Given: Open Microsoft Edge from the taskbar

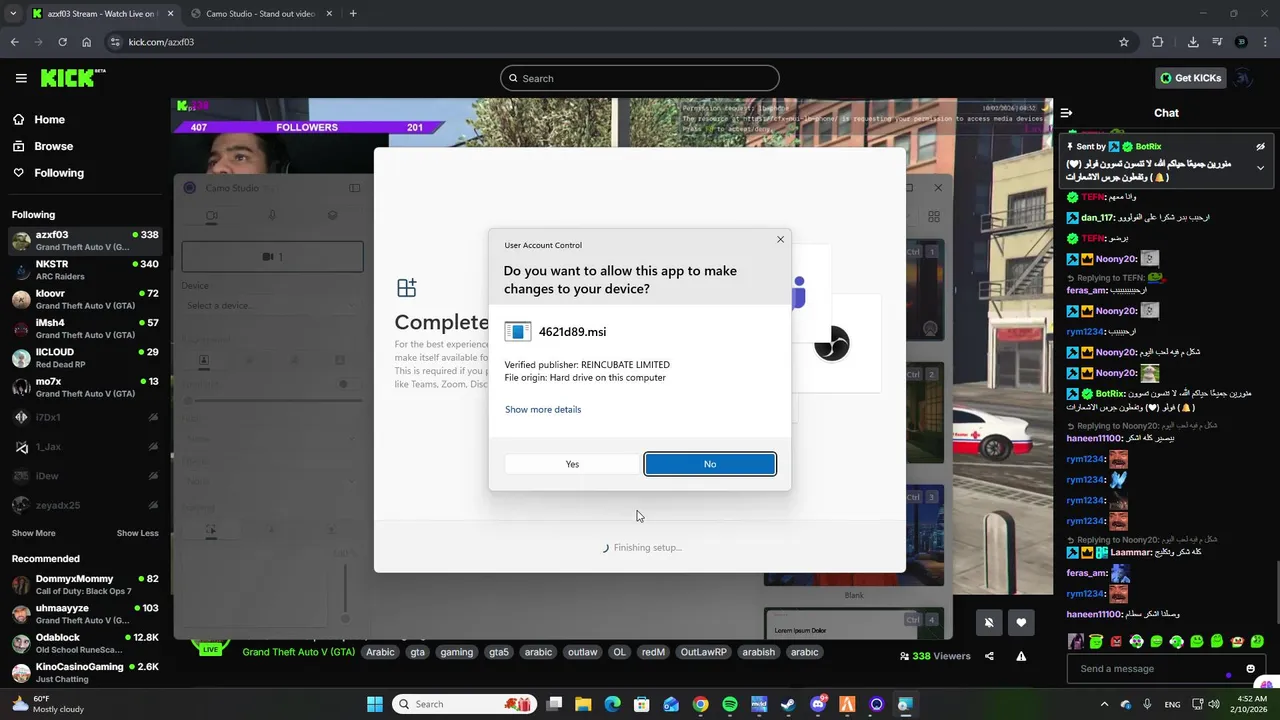Looking at the screenshot, I should 612,704.
